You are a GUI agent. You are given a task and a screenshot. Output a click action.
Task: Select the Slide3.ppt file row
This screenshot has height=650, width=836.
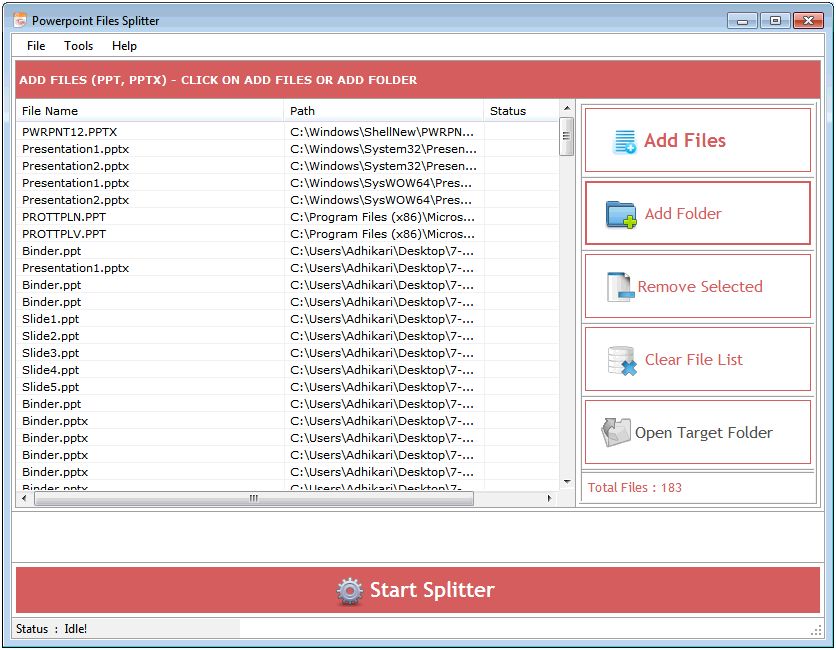(288, 353)
